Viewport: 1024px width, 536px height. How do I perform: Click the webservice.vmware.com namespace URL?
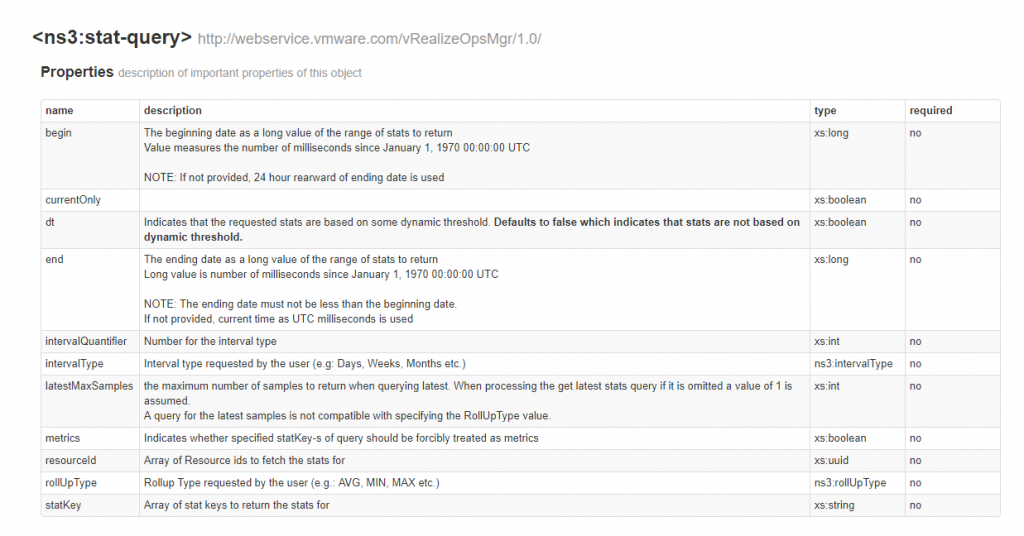369,39
